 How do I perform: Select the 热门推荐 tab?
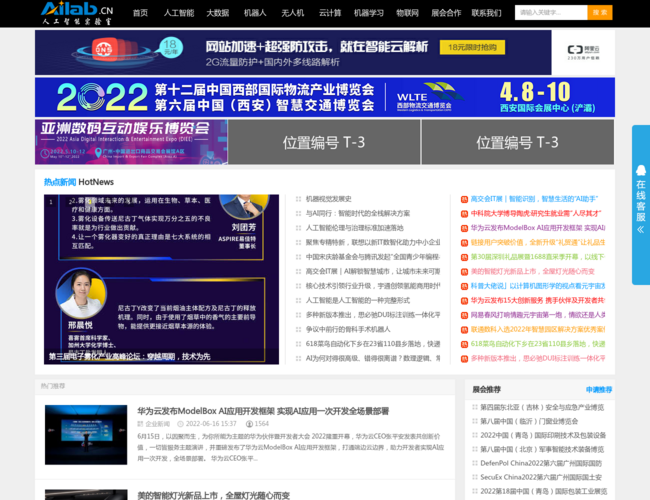click(53, 386)
